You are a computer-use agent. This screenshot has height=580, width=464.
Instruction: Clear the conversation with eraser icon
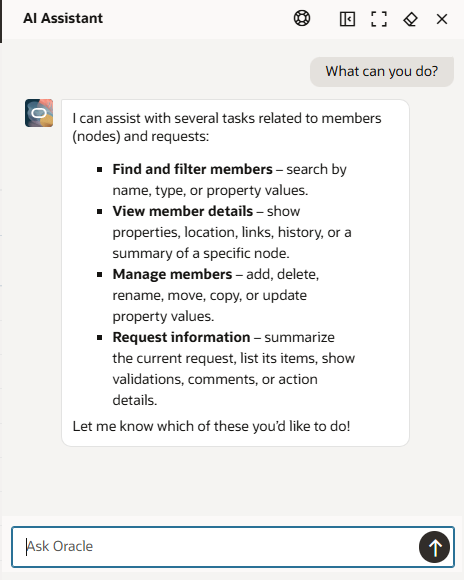[410, 19]
